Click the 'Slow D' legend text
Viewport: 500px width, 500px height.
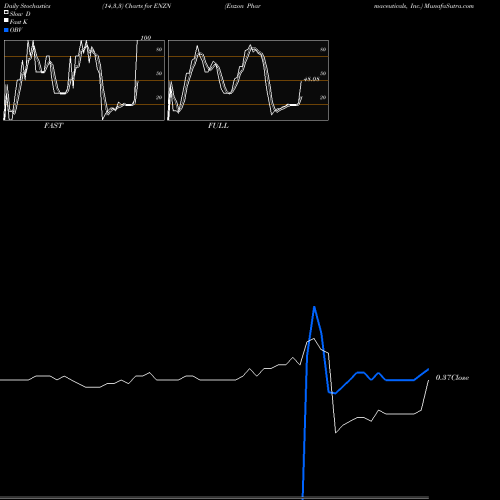coord(20,14)
